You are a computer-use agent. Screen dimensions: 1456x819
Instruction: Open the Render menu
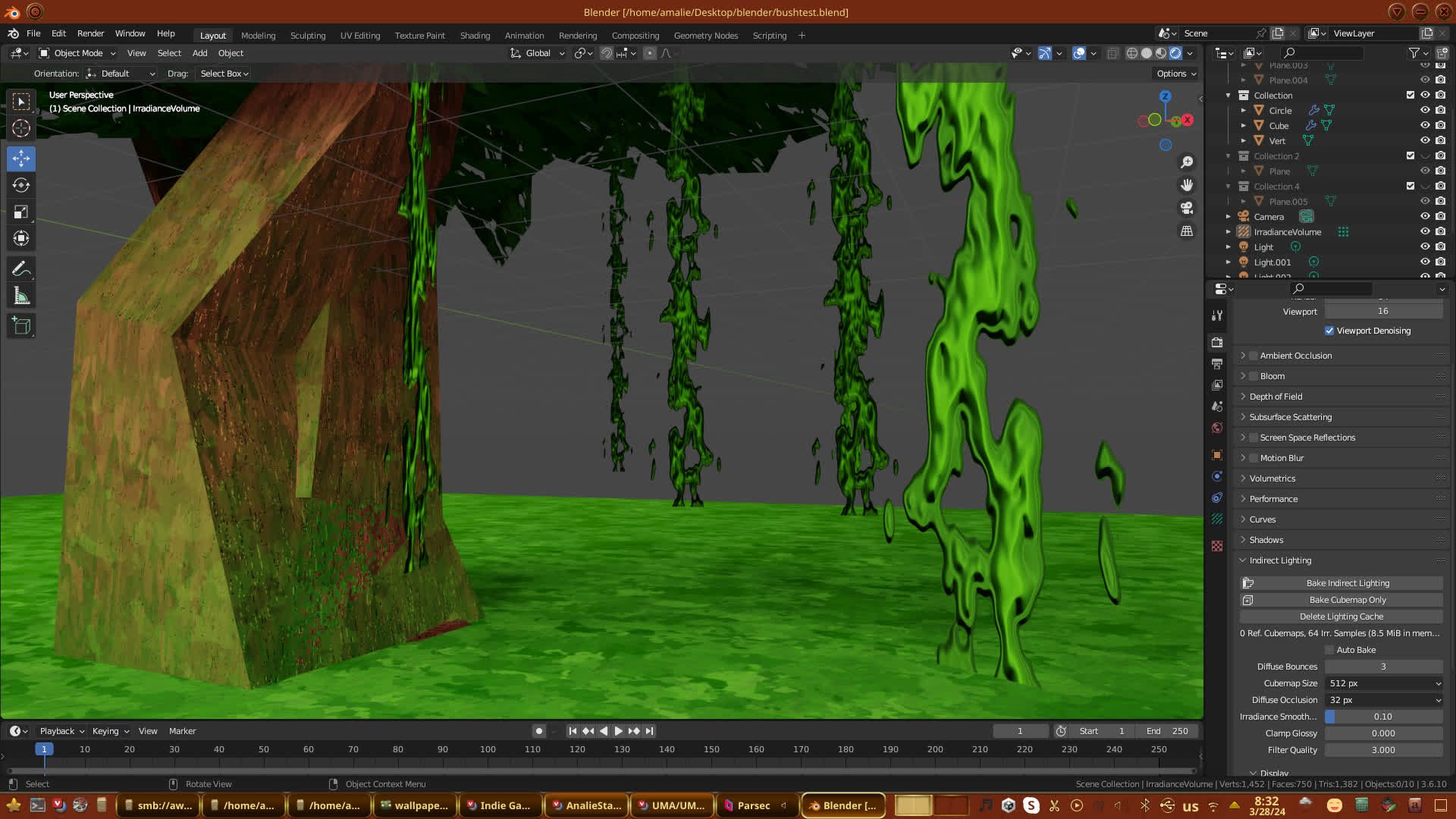click(x=90, y=33)
